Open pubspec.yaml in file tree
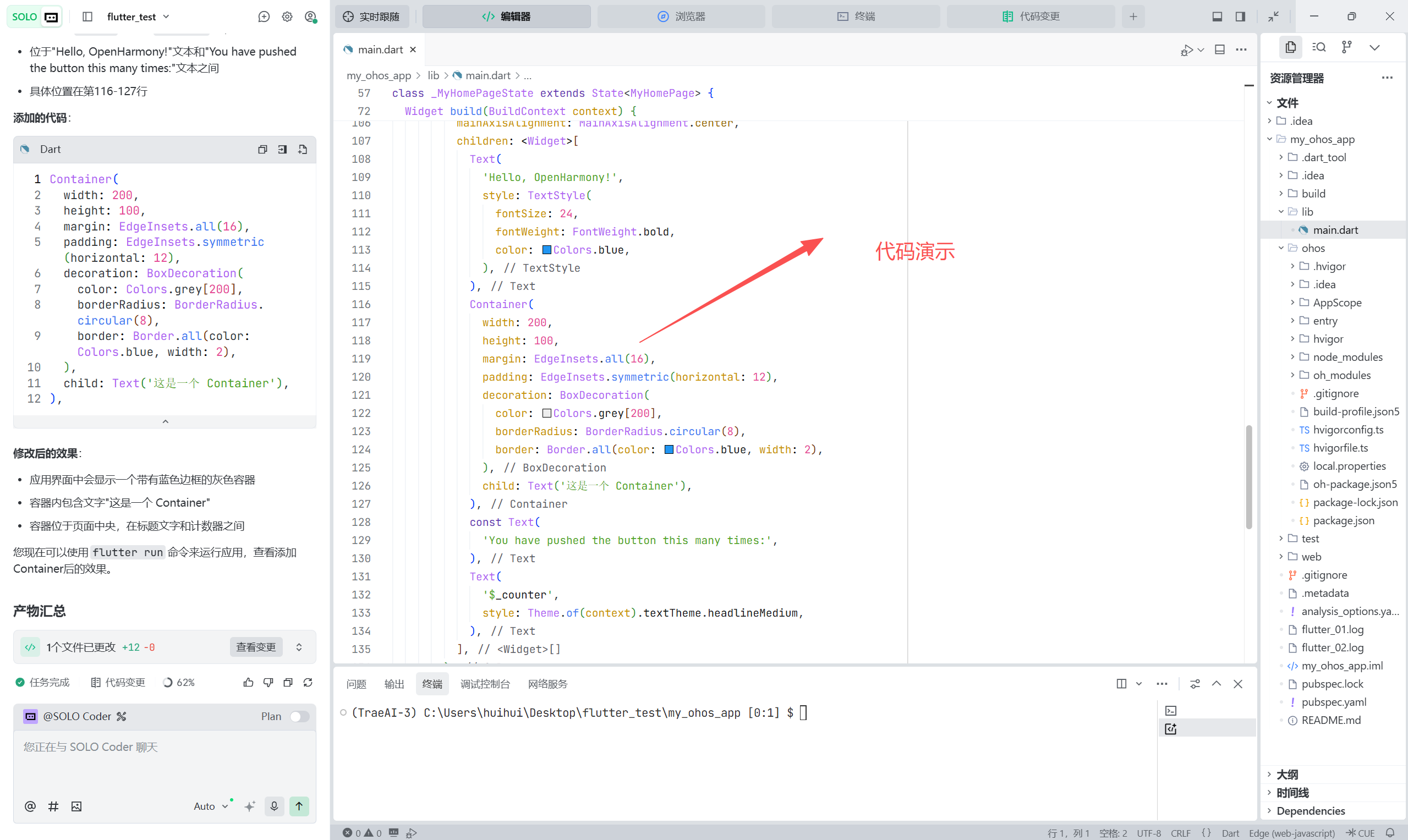Image resolution: width=1408 pixels, height=840 pixels. [x=1333, y=702]
